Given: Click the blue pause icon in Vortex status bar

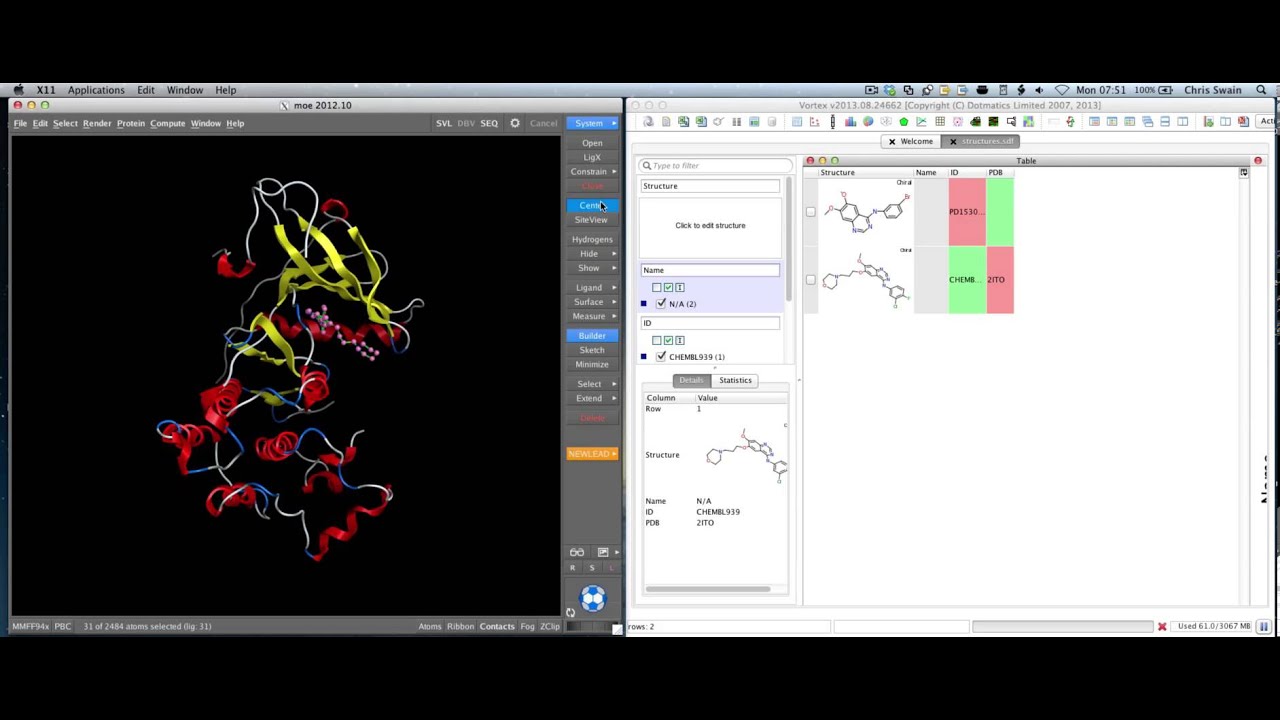Looking at the screenshot, I should (x=1264, y=626).
